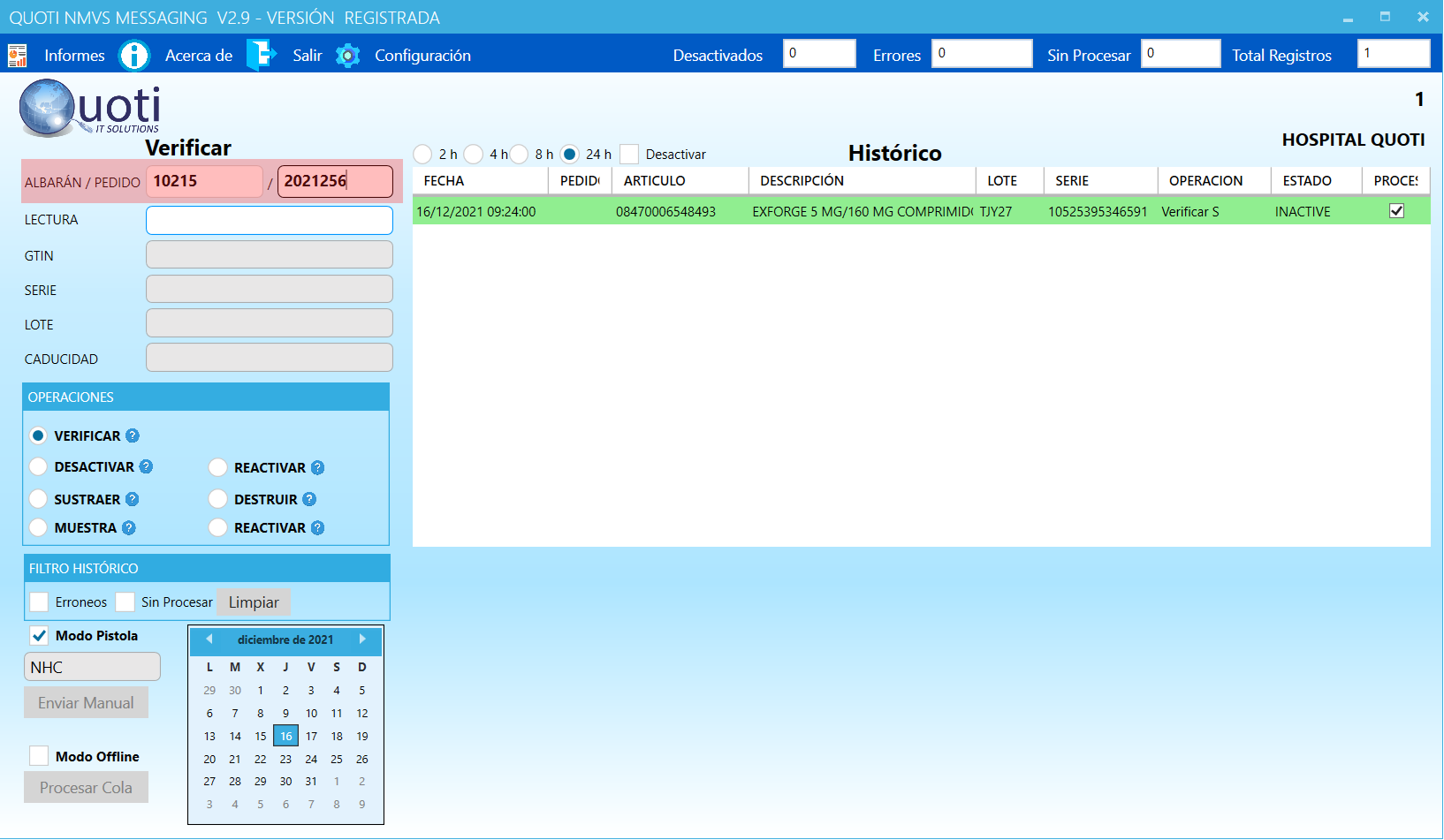Click the Salir exit icon
Screen dimensions: 1444x840
pos(261,56)
